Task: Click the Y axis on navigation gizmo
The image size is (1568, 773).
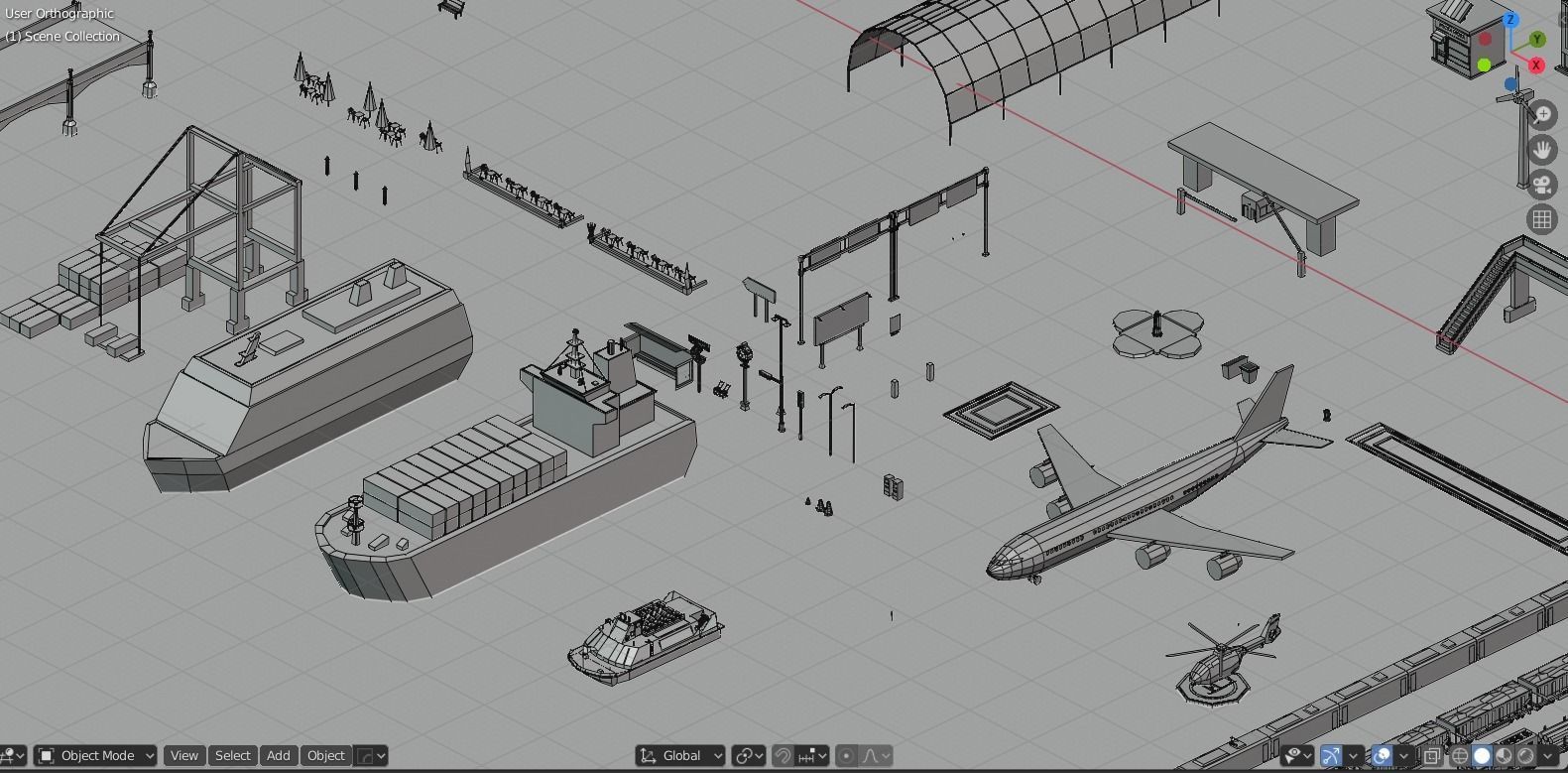Action: click(x=1537, y=39)
